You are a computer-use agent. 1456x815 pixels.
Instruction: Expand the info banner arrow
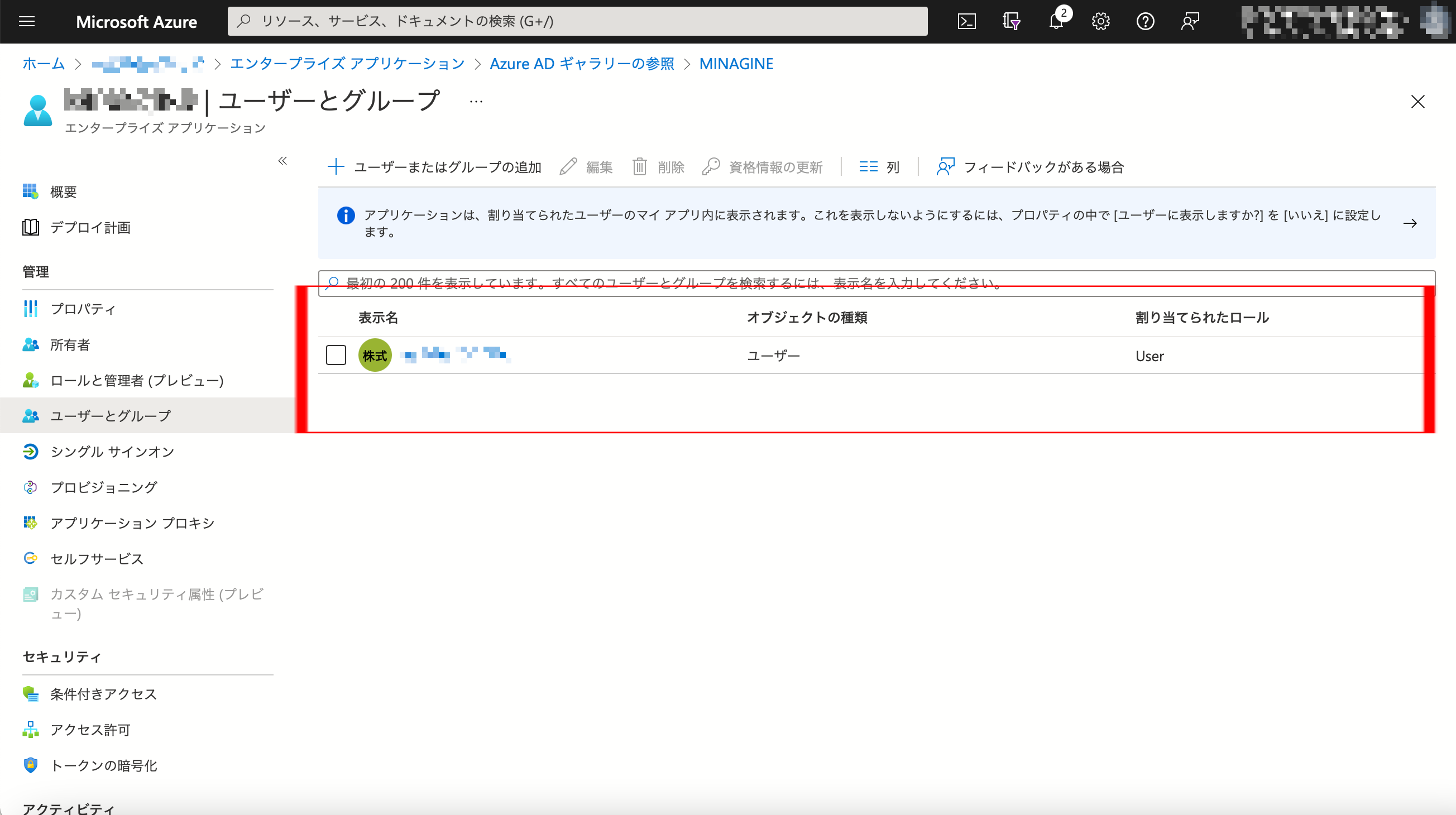point(1410,223)
